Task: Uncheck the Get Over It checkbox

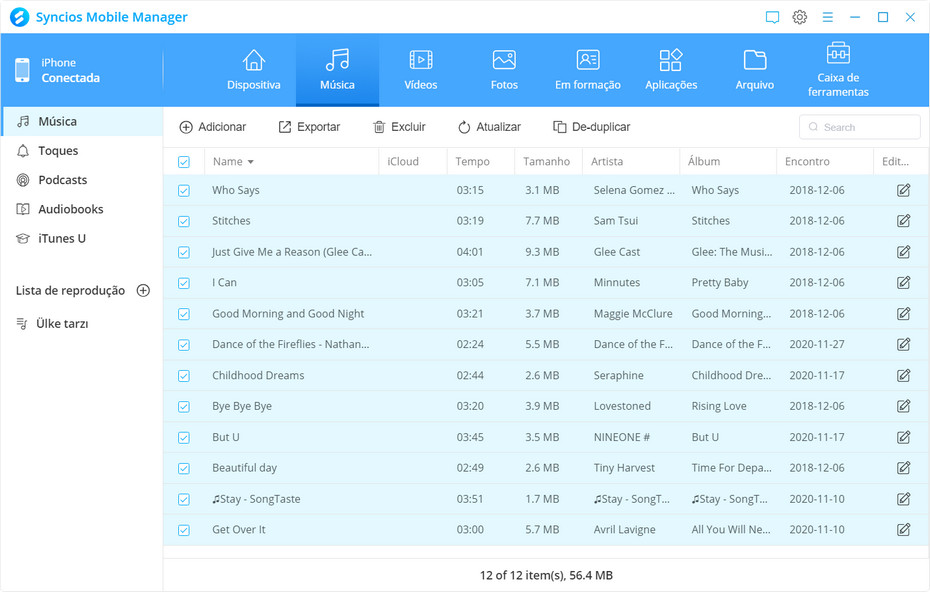Action: click(x=184, y=530)
